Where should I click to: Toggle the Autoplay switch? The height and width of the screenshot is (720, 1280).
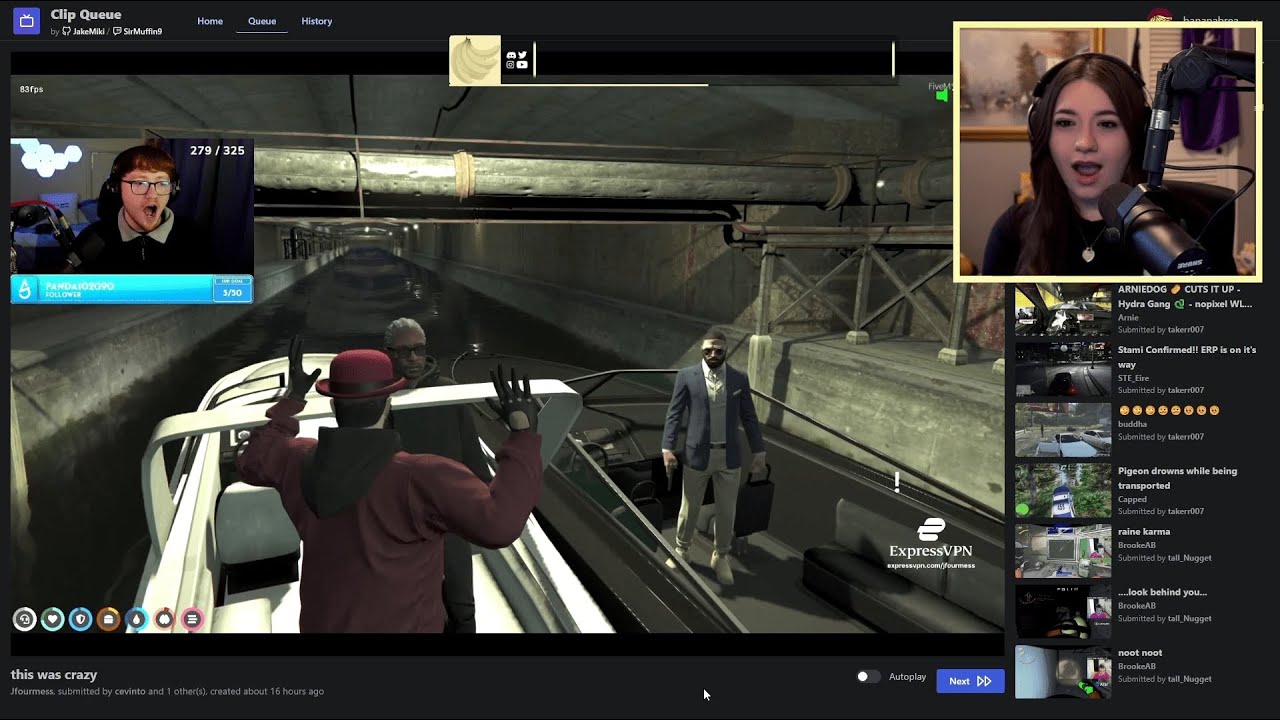[868, 677]
